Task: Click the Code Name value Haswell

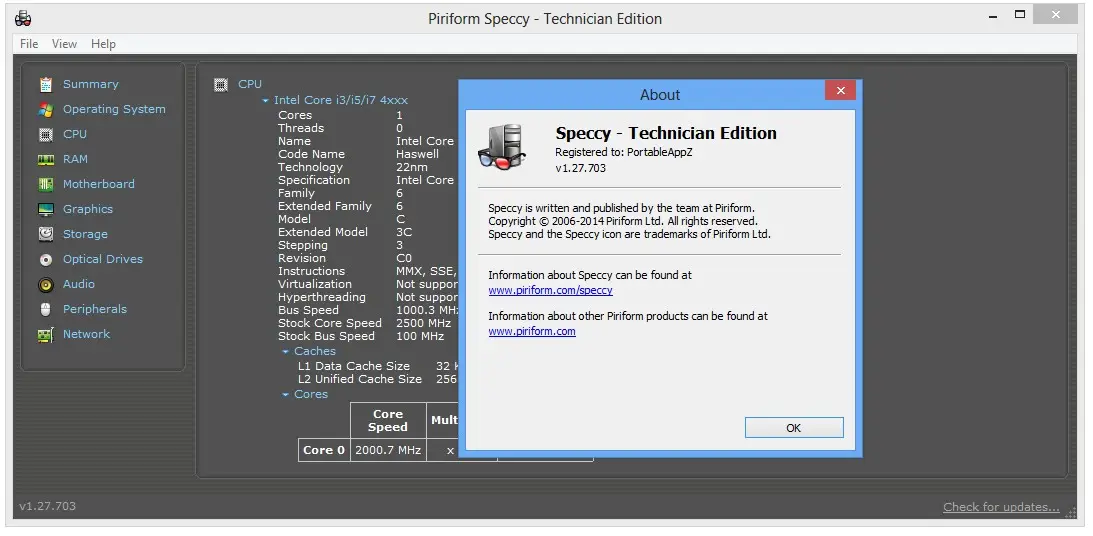Action: [x=418, y=154]
